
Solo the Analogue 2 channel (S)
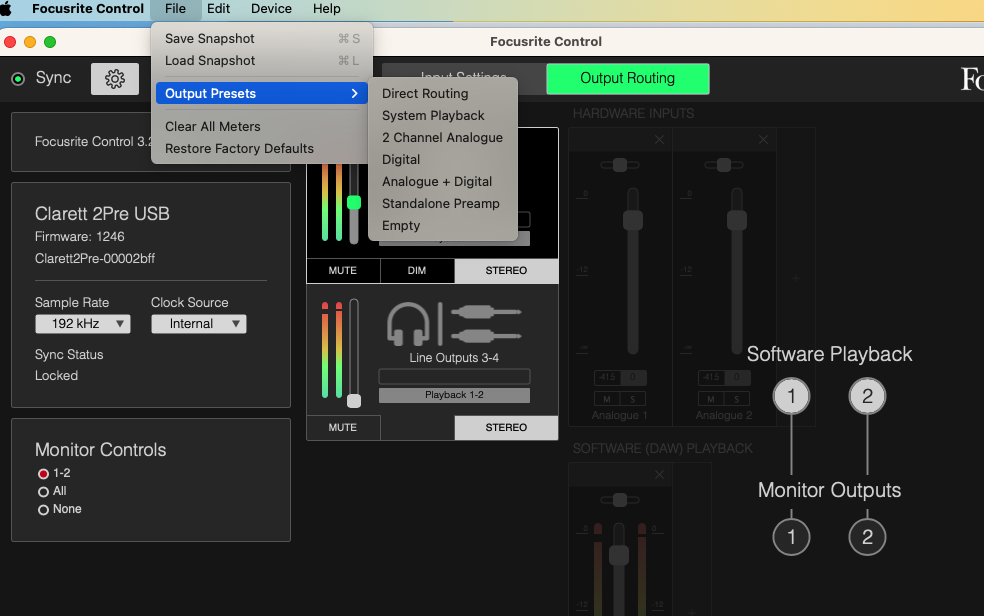point(737,399)
